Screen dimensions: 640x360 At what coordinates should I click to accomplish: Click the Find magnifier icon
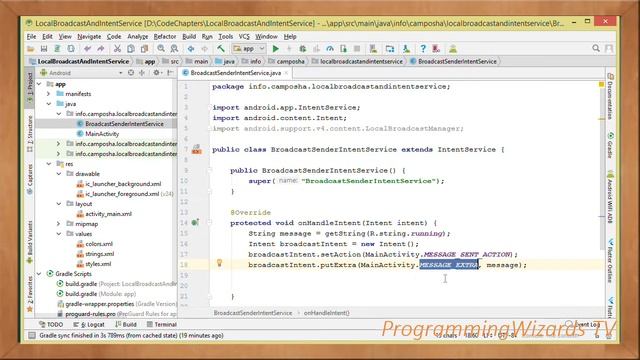pyautogui.click(x=161, y=49)
